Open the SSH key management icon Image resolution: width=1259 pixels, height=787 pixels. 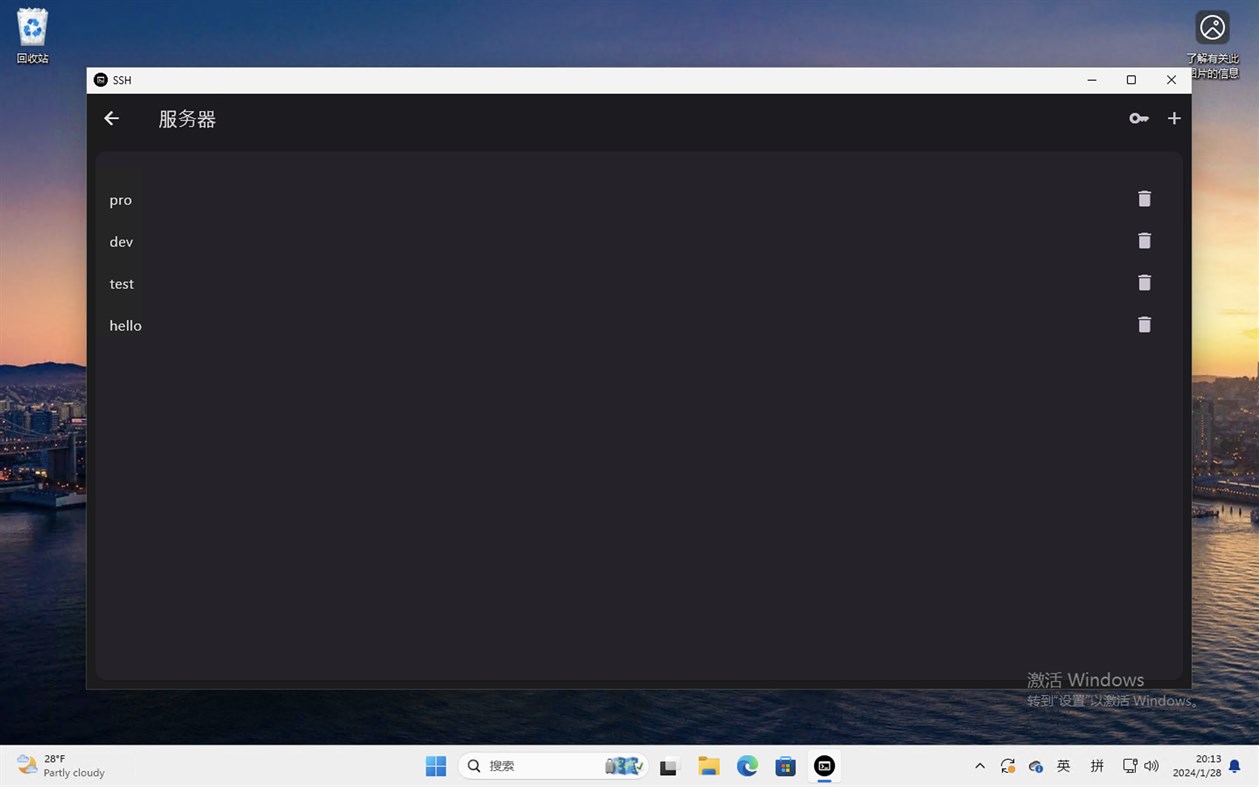(x=1138, y=118)
